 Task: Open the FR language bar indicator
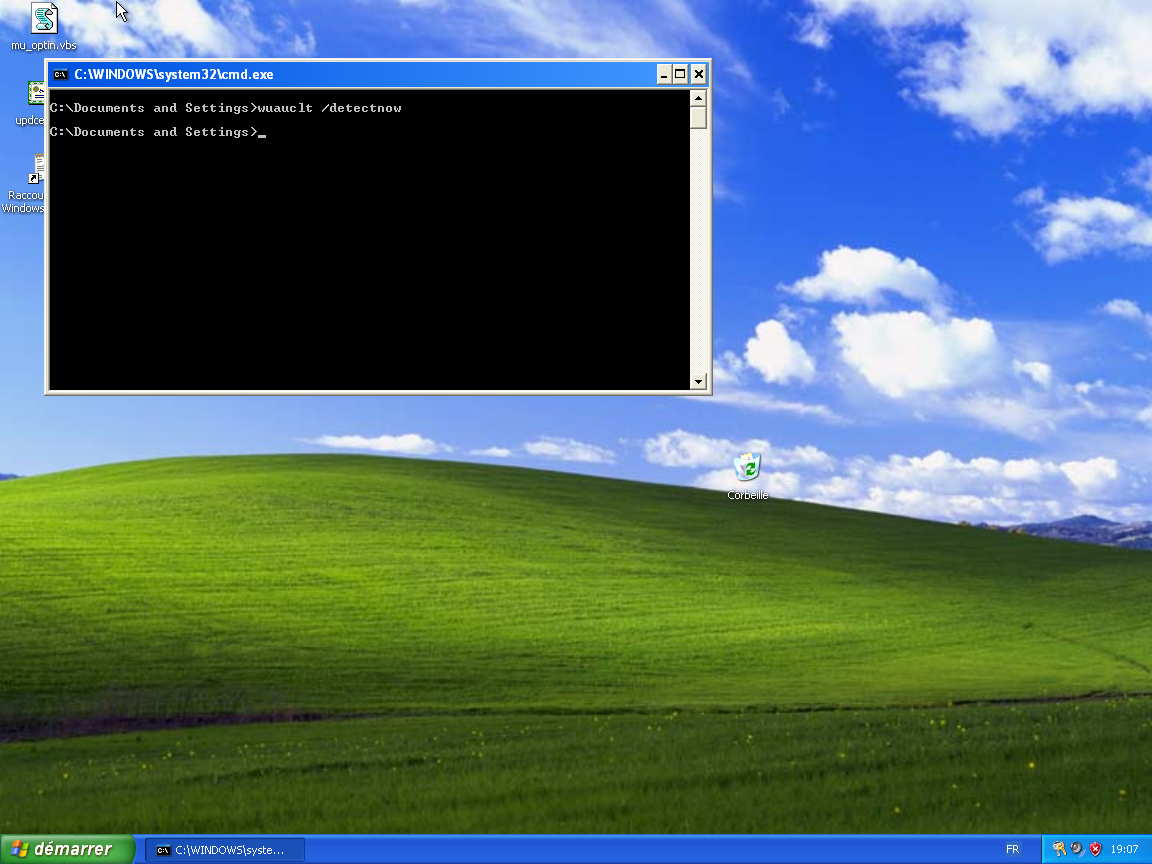pos(1012,849)
